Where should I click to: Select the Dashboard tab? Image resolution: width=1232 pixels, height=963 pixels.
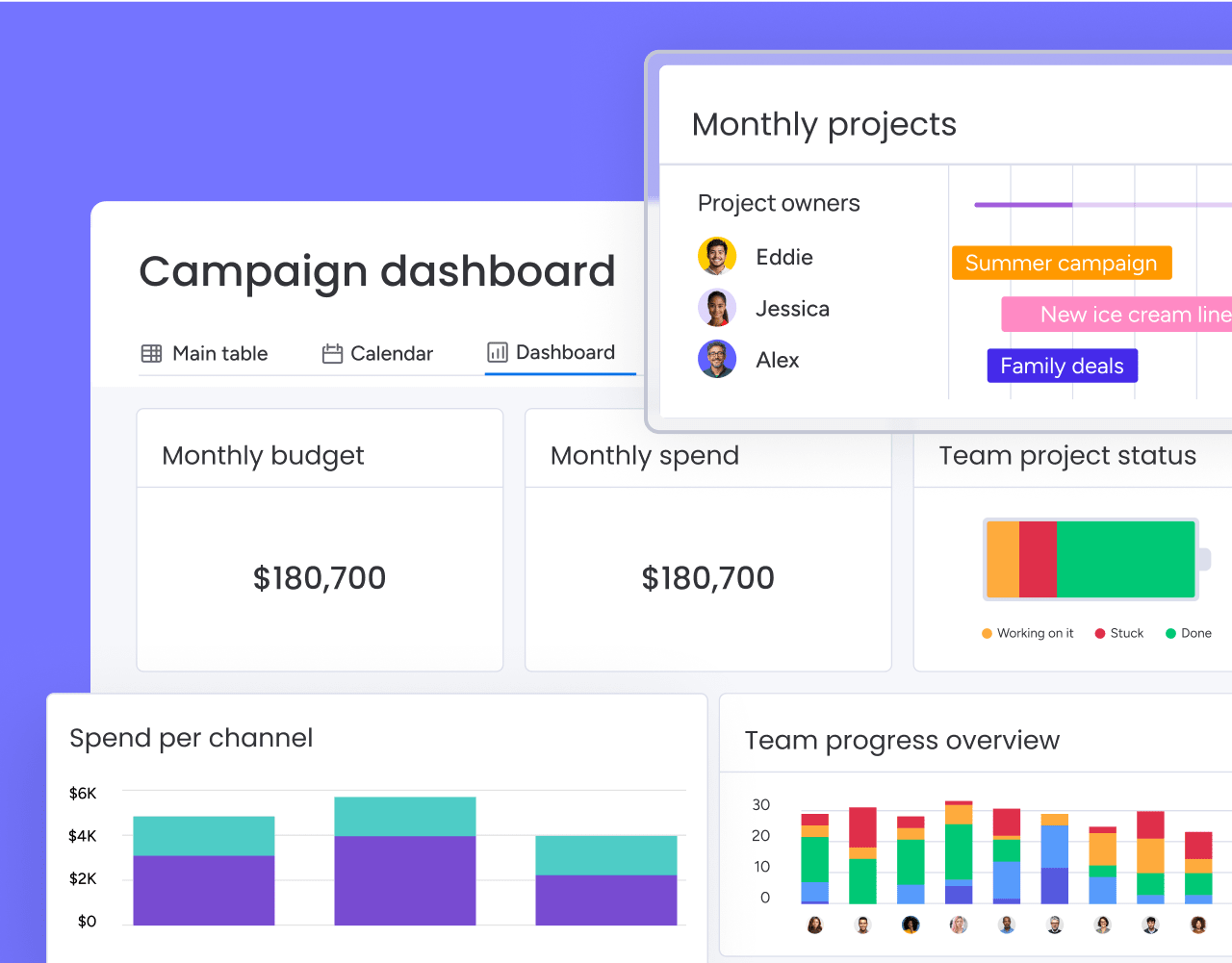click(552, 352)
